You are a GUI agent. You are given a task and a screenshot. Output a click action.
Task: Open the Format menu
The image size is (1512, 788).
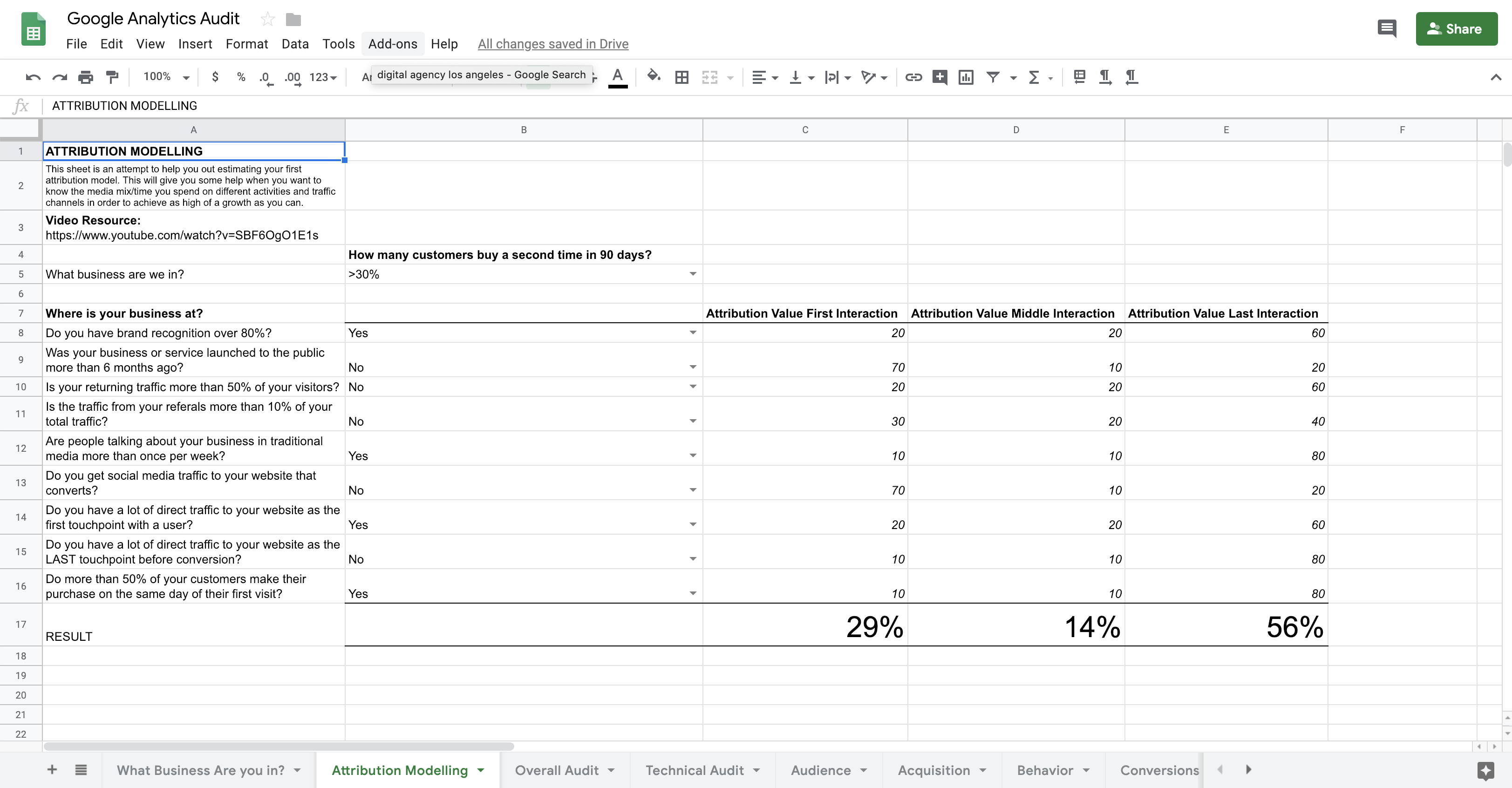click(246, 44)
